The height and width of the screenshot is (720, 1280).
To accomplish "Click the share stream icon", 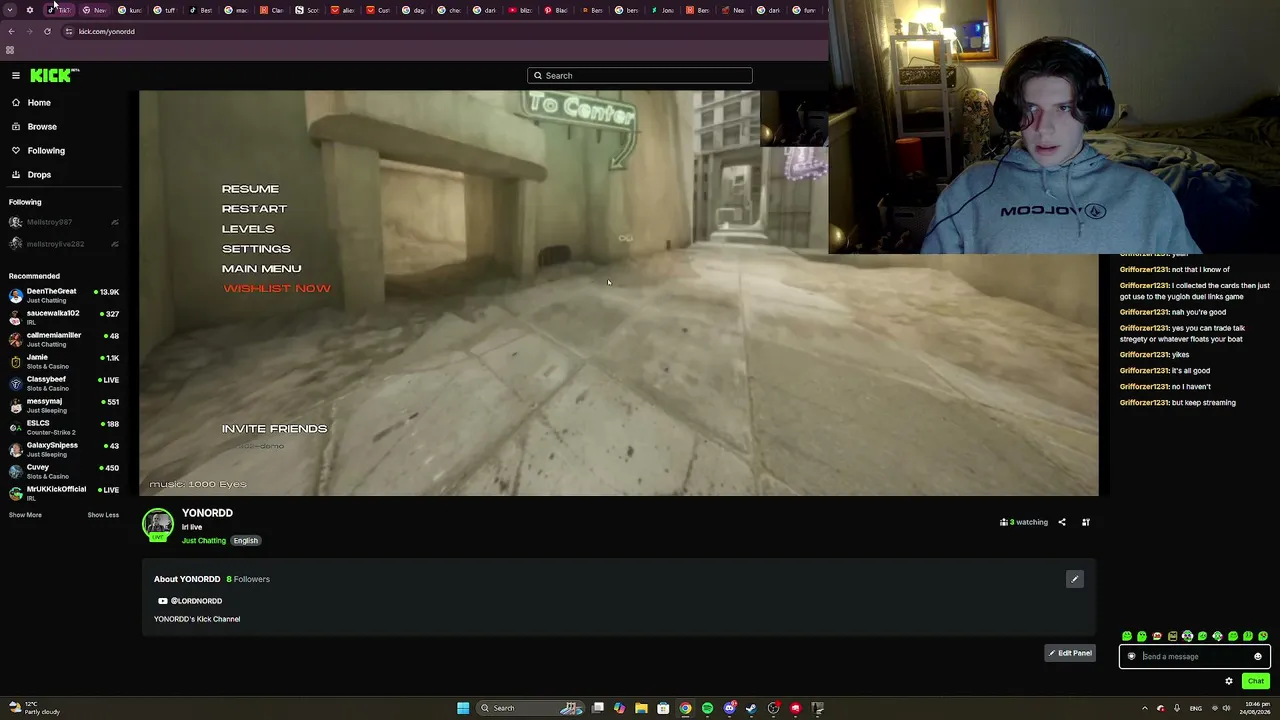I will [x=1062, y=522].
